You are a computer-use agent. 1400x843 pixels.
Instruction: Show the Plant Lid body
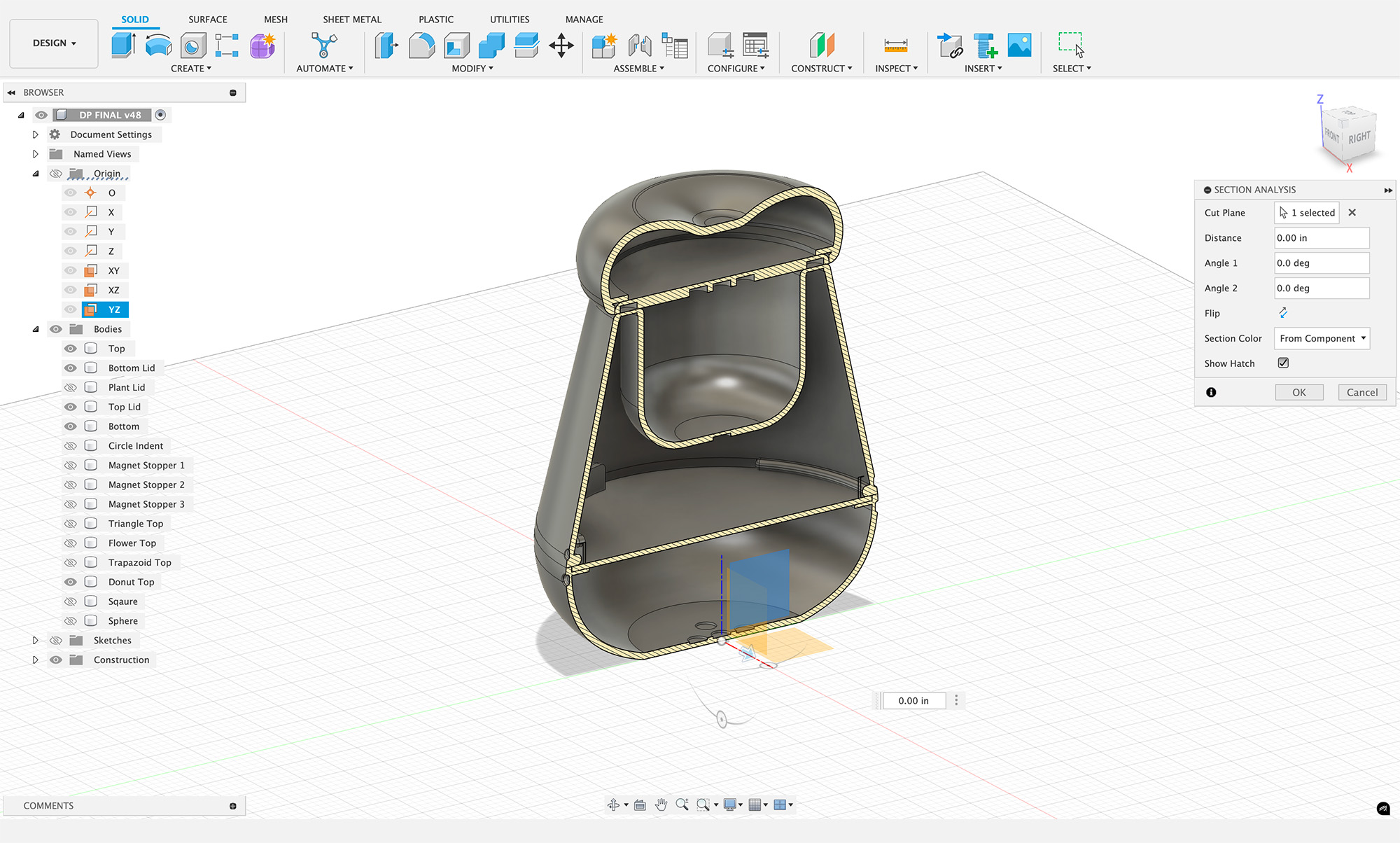[x=71, y=387]
